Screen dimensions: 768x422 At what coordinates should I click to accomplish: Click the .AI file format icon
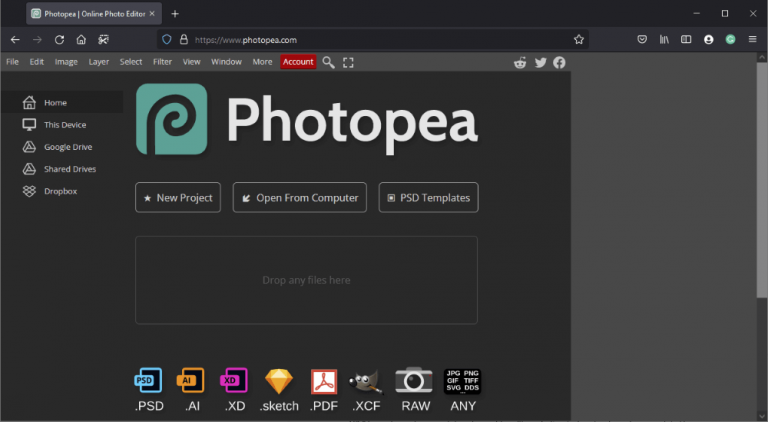(191, 380)
